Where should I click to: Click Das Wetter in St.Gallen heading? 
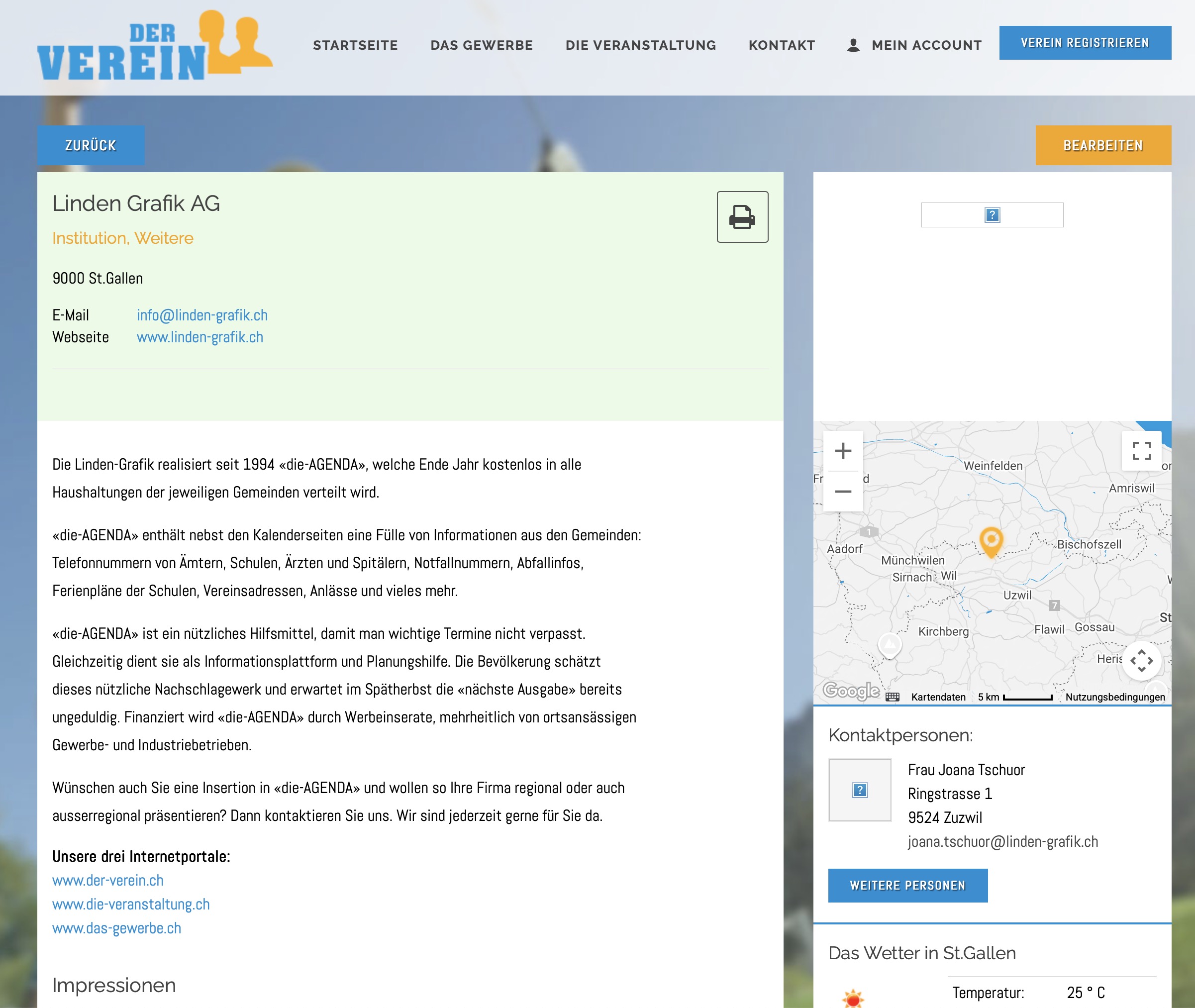coord(922,953)
